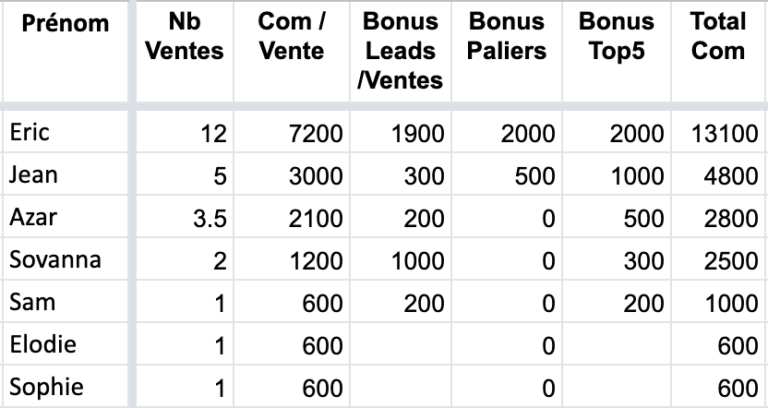Click Sovanna's Bonus Leads value 1000
The image size is (768, 408).
(400, 259)
